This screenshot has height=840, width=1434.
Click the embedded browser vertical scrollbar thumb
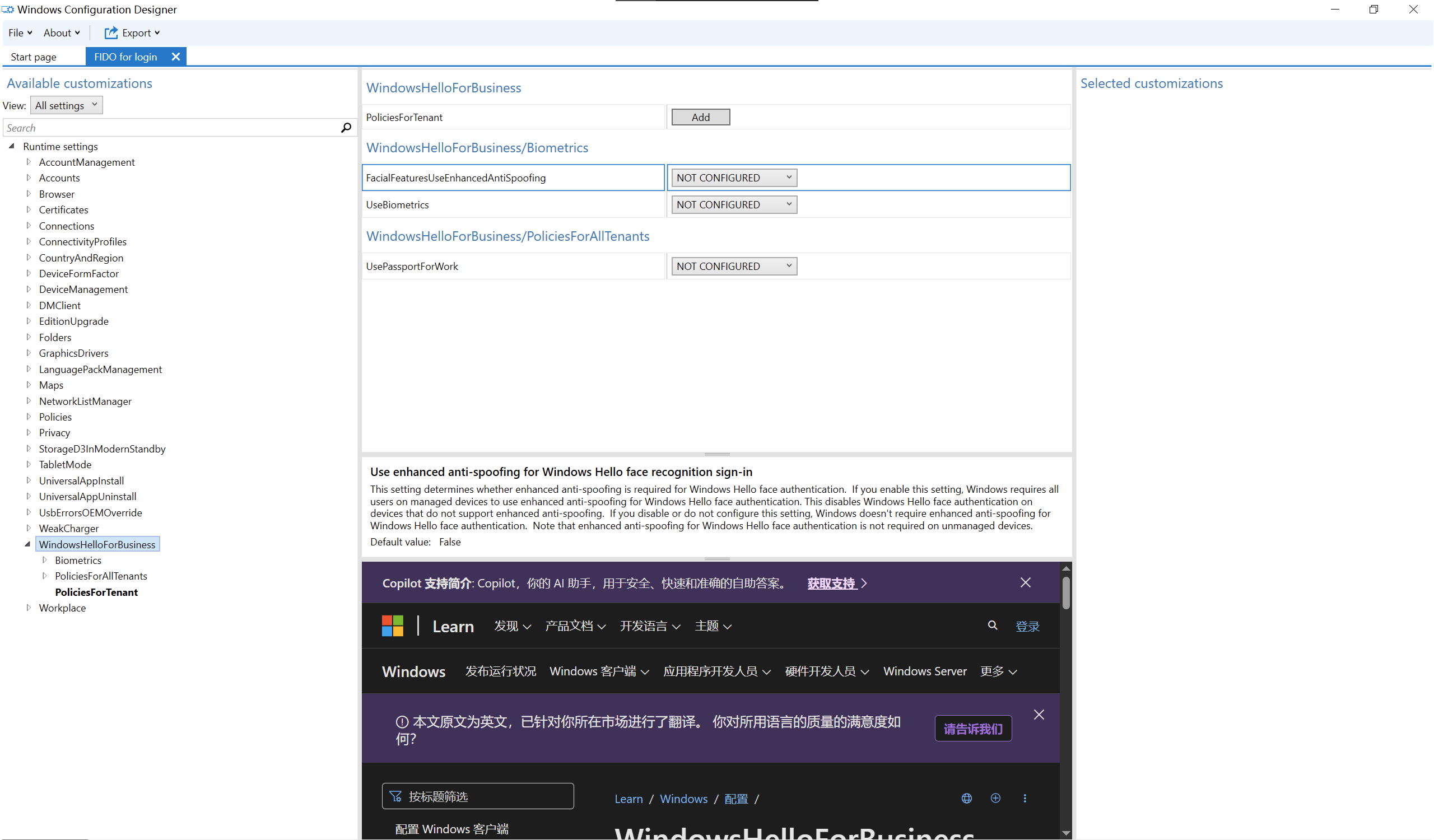pyautogui.click(x=1066, y=592)
